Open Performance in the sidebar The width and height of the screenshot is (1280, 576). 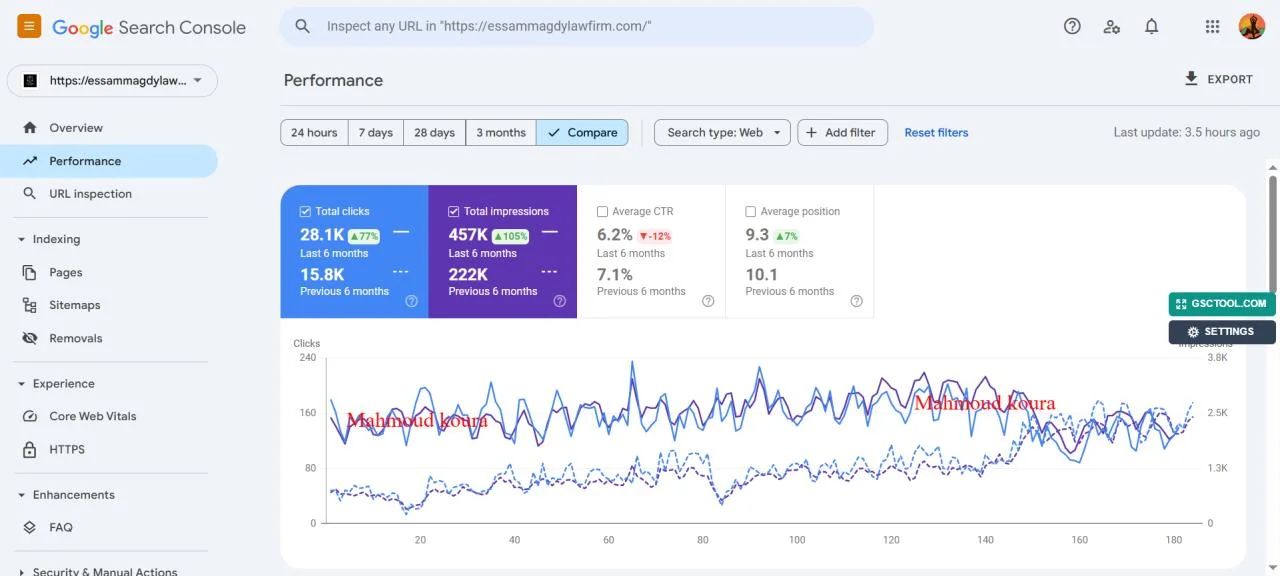(109, 161)
